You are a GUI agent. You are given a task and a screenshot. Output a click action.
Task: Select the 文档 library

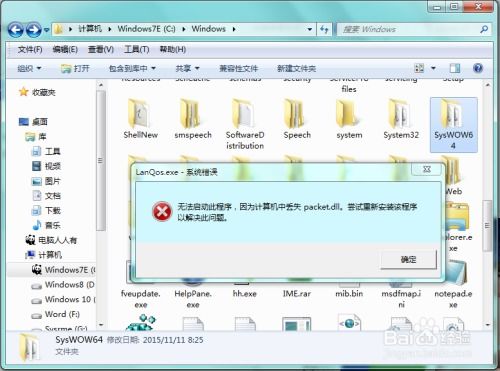46,196
